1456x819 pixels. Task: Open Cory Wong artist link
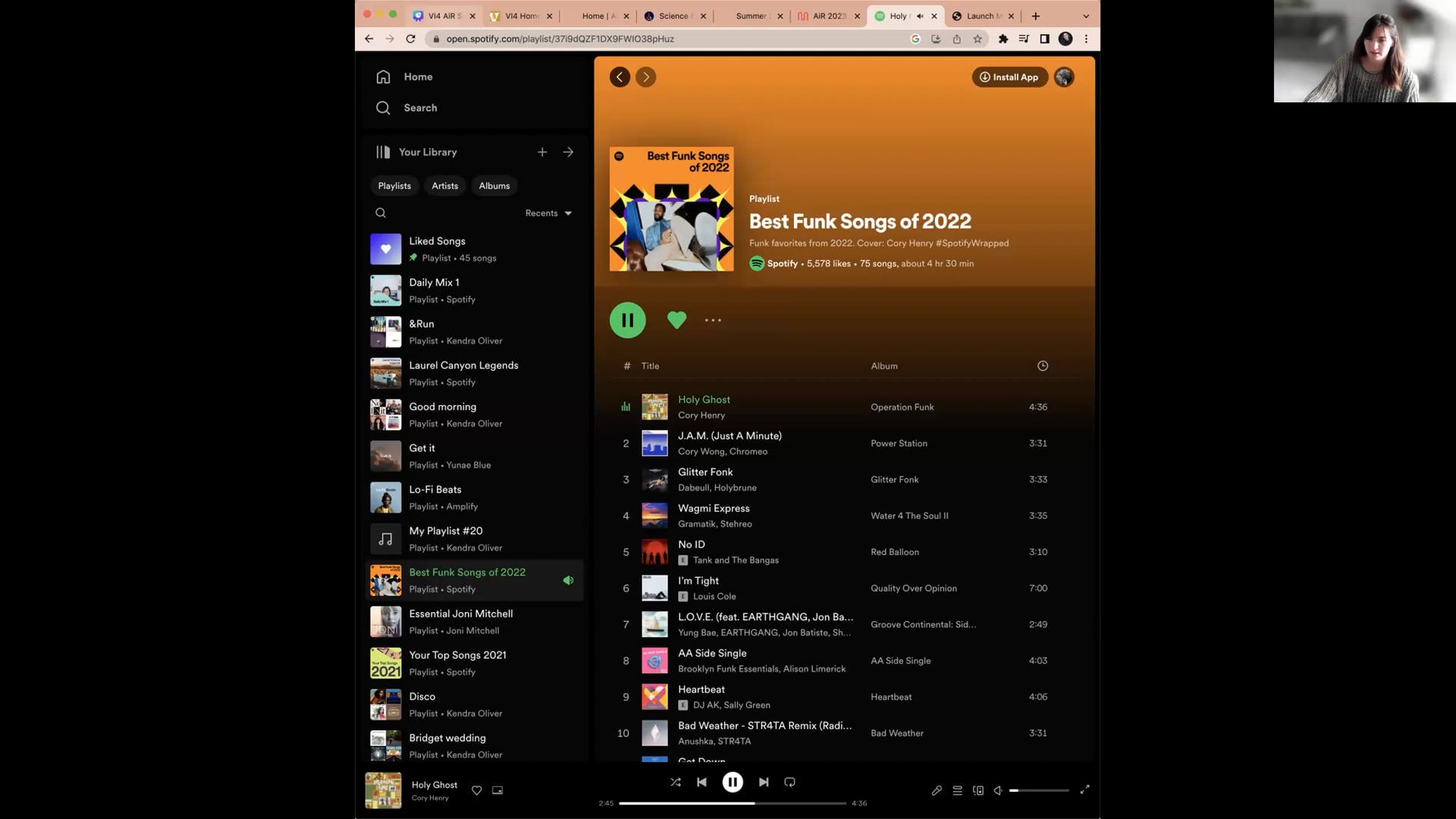[x=701, y=451]
